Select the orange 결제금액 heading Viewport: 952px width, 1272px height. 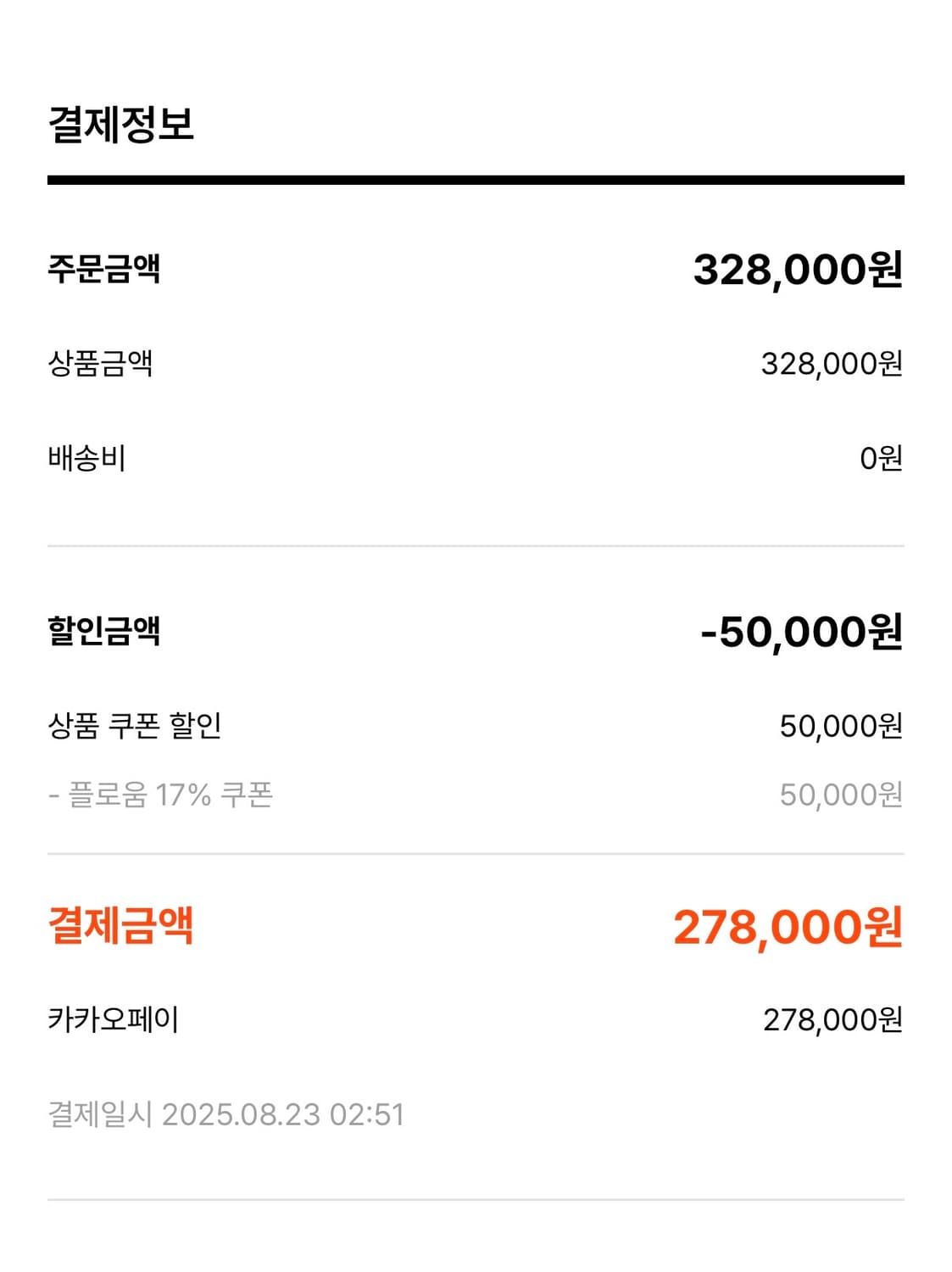121,925
